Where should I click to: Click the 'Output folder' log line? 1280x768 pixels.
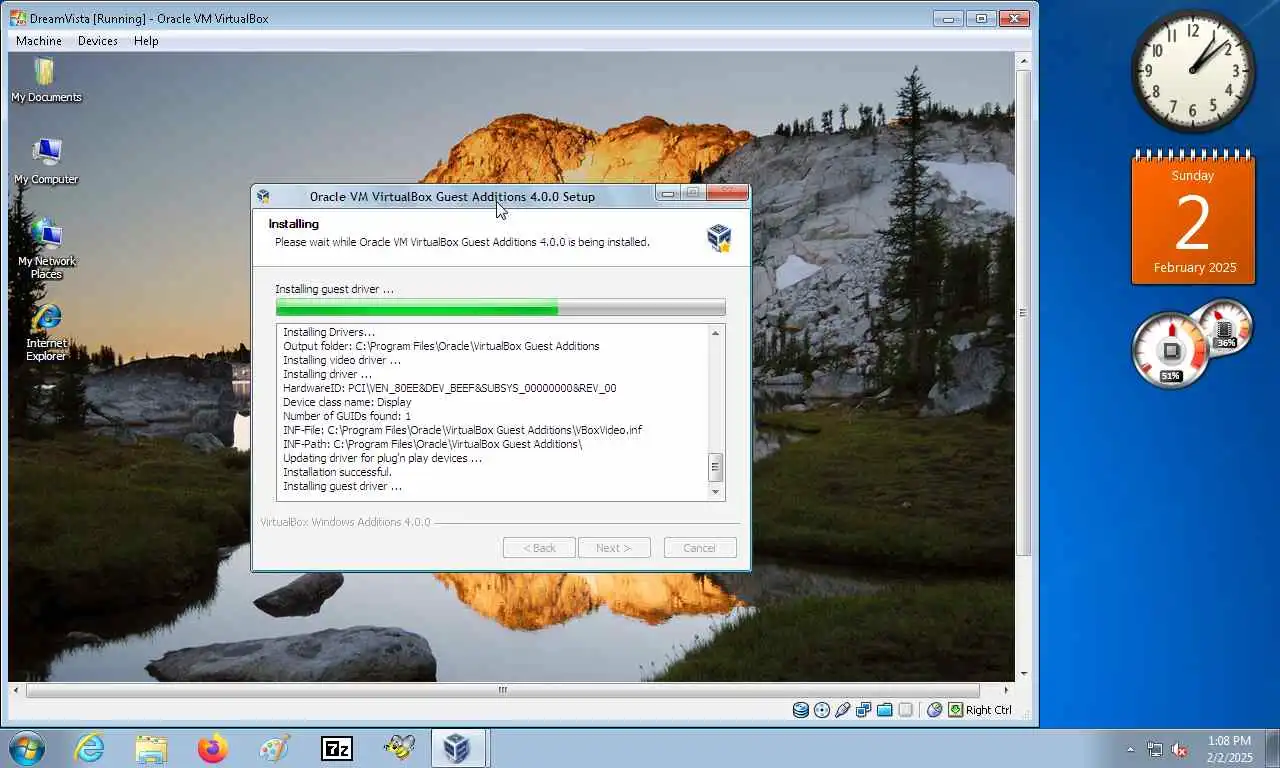441,346
